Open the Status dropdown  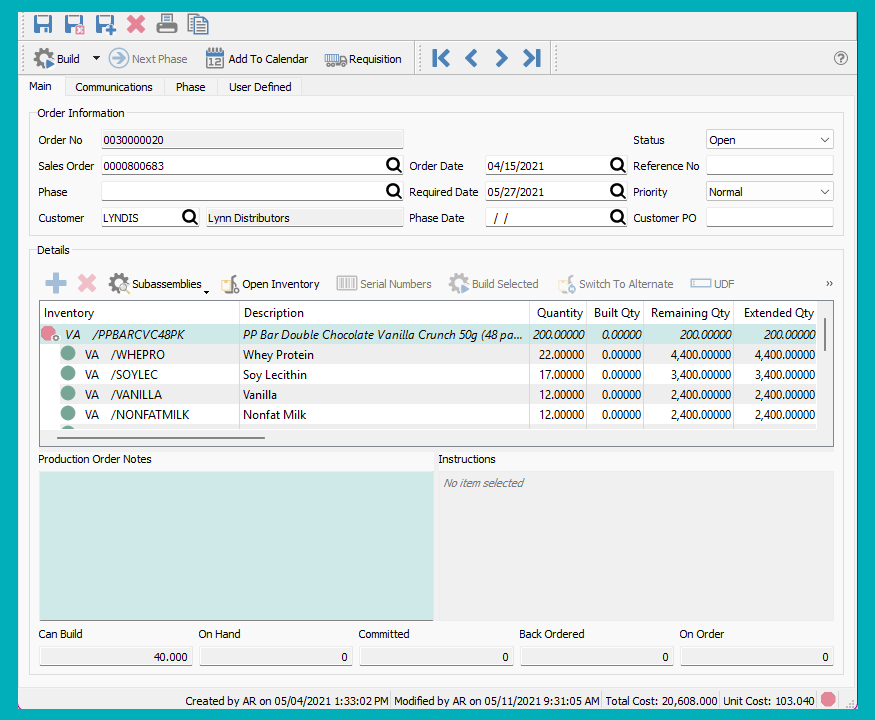click(770, 140)
